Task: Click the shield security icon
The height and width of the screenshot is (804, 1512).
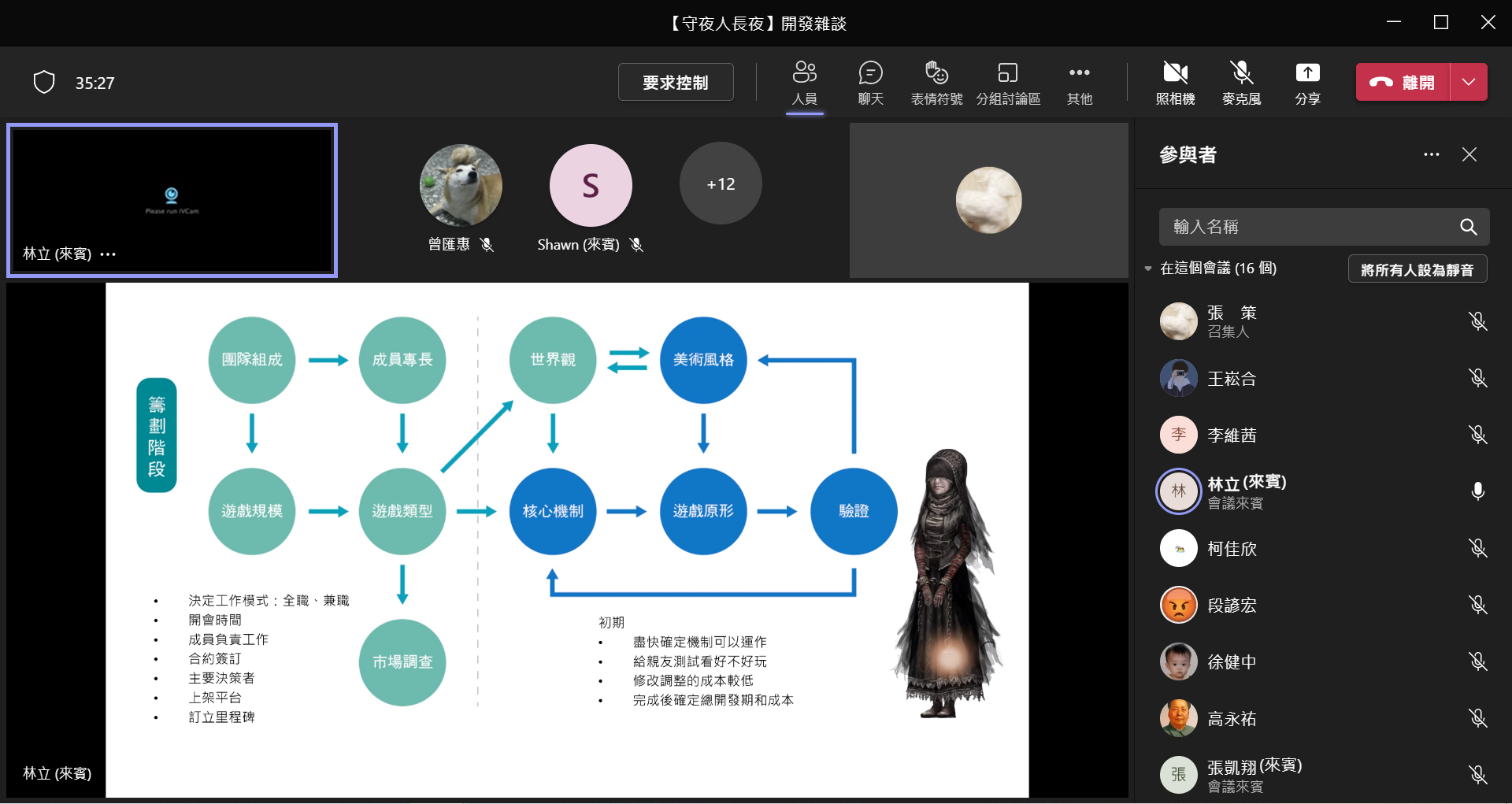Action: (44, 82)
